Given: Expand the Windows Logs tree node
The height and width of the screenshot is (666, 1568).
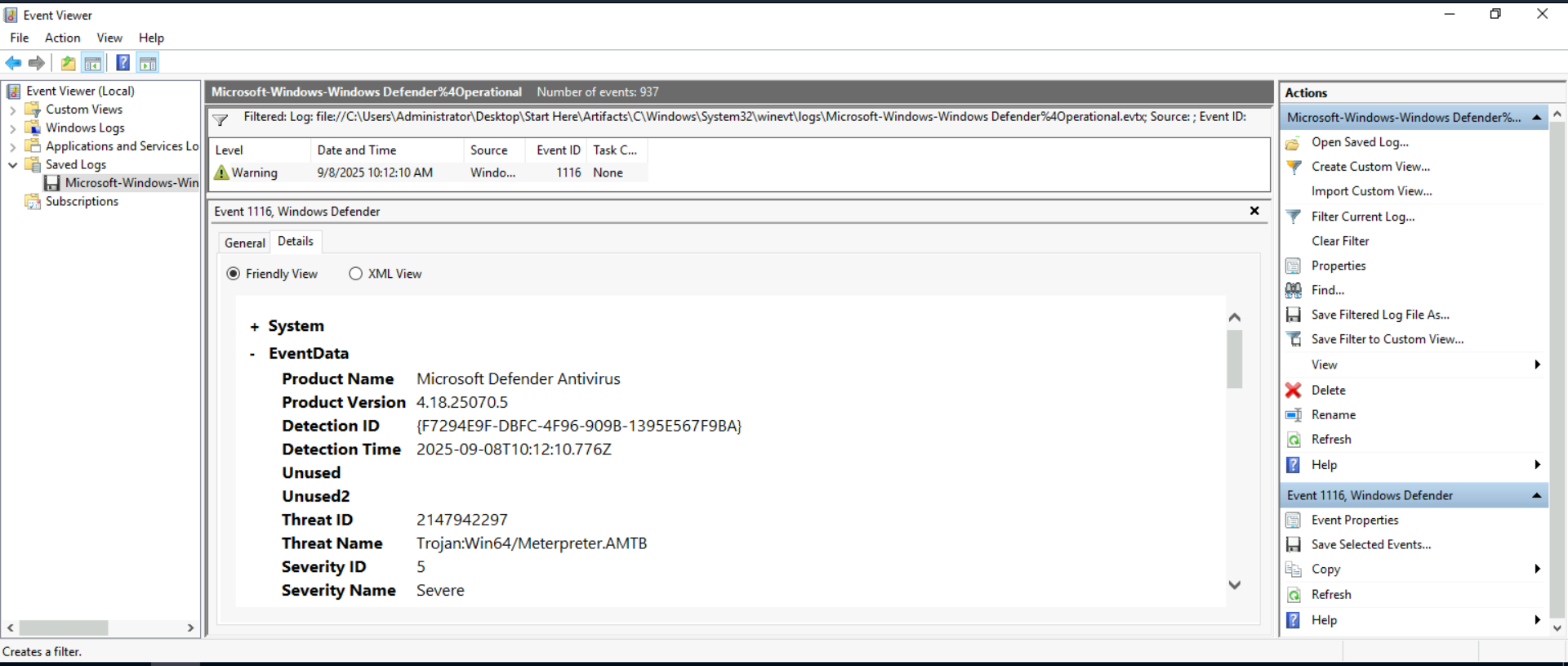Looking at the screenshot, I should pyautogui.click(x=12, y=128).
